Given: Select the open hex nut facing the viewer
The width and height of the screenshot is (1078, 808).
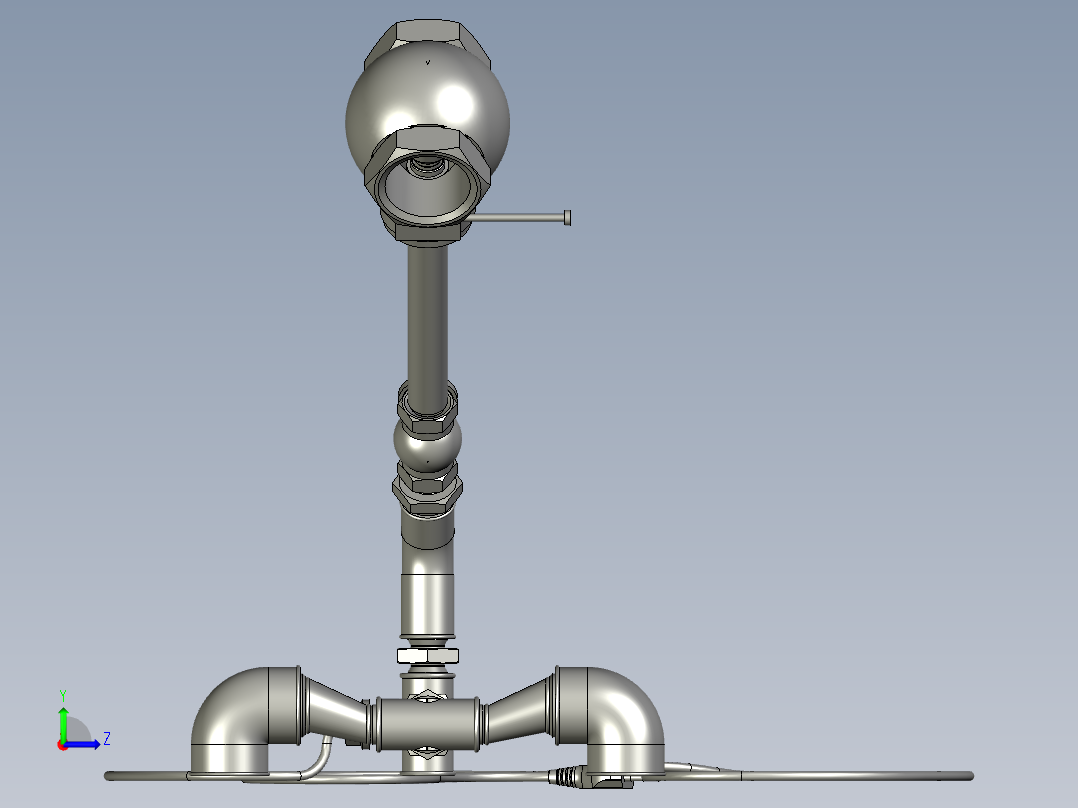Looking at the screenshot, I should coord(428,179).
